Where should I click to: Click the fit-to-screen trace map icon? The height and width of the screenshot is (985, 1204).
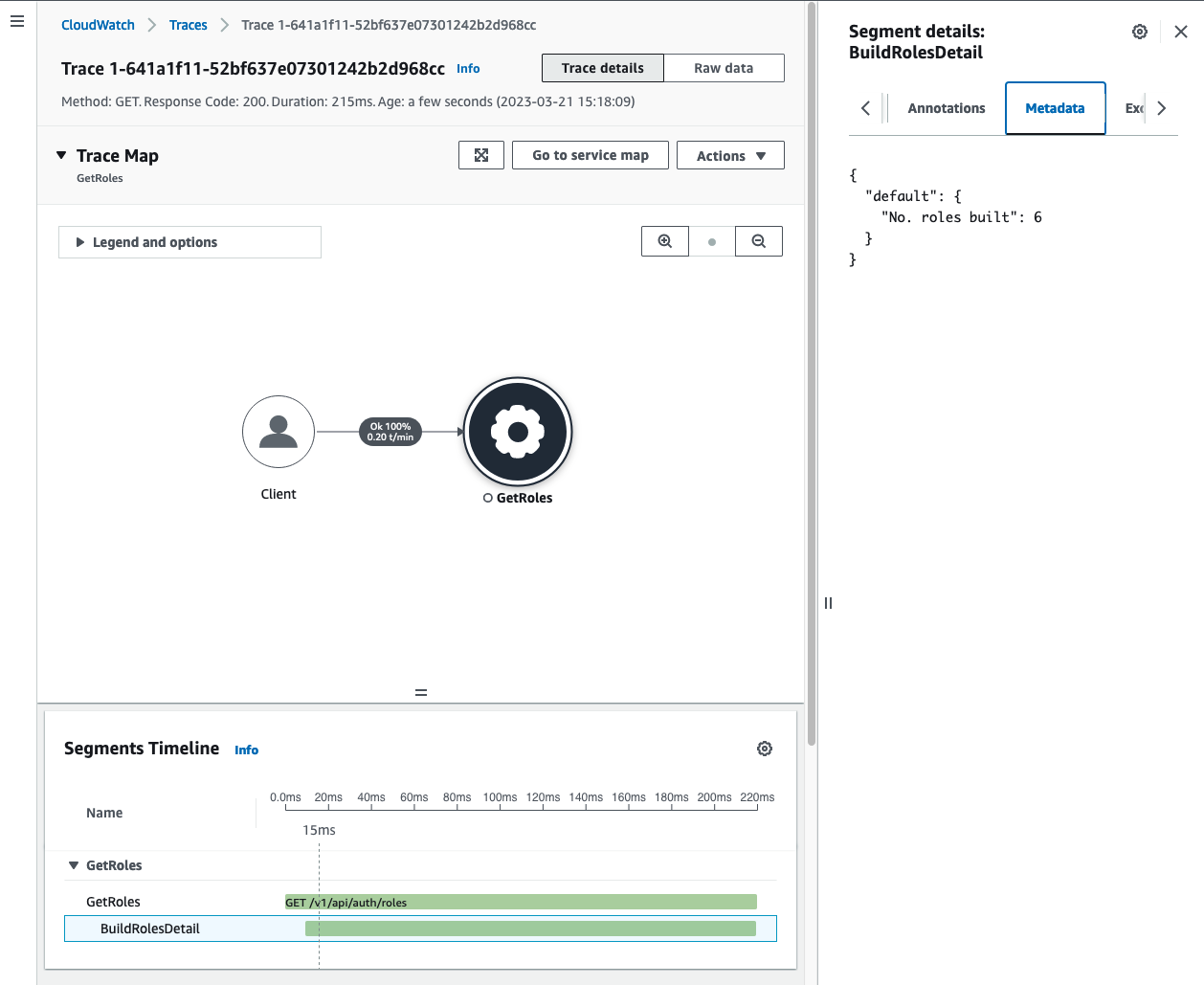click(x=481, y=155)
